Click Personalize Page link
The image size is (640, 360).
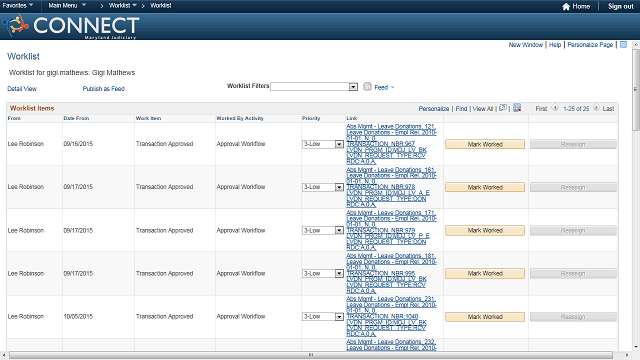[x=590, y=45]
